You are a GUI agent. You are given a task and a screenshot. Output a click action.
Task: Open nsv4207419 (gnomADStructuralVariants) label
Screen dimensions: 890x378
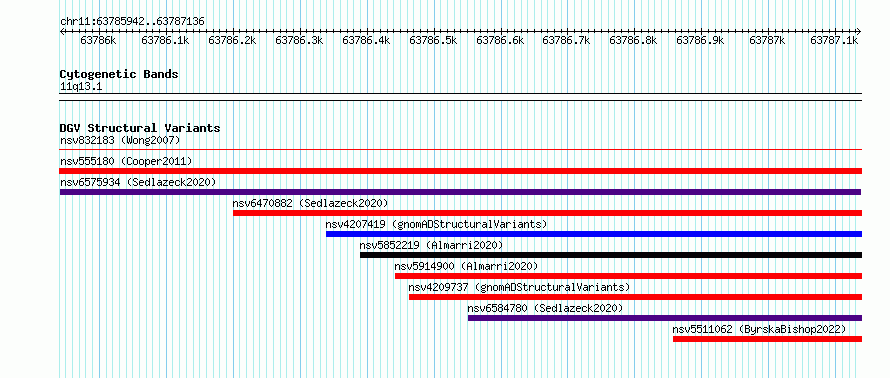point(436,224)
